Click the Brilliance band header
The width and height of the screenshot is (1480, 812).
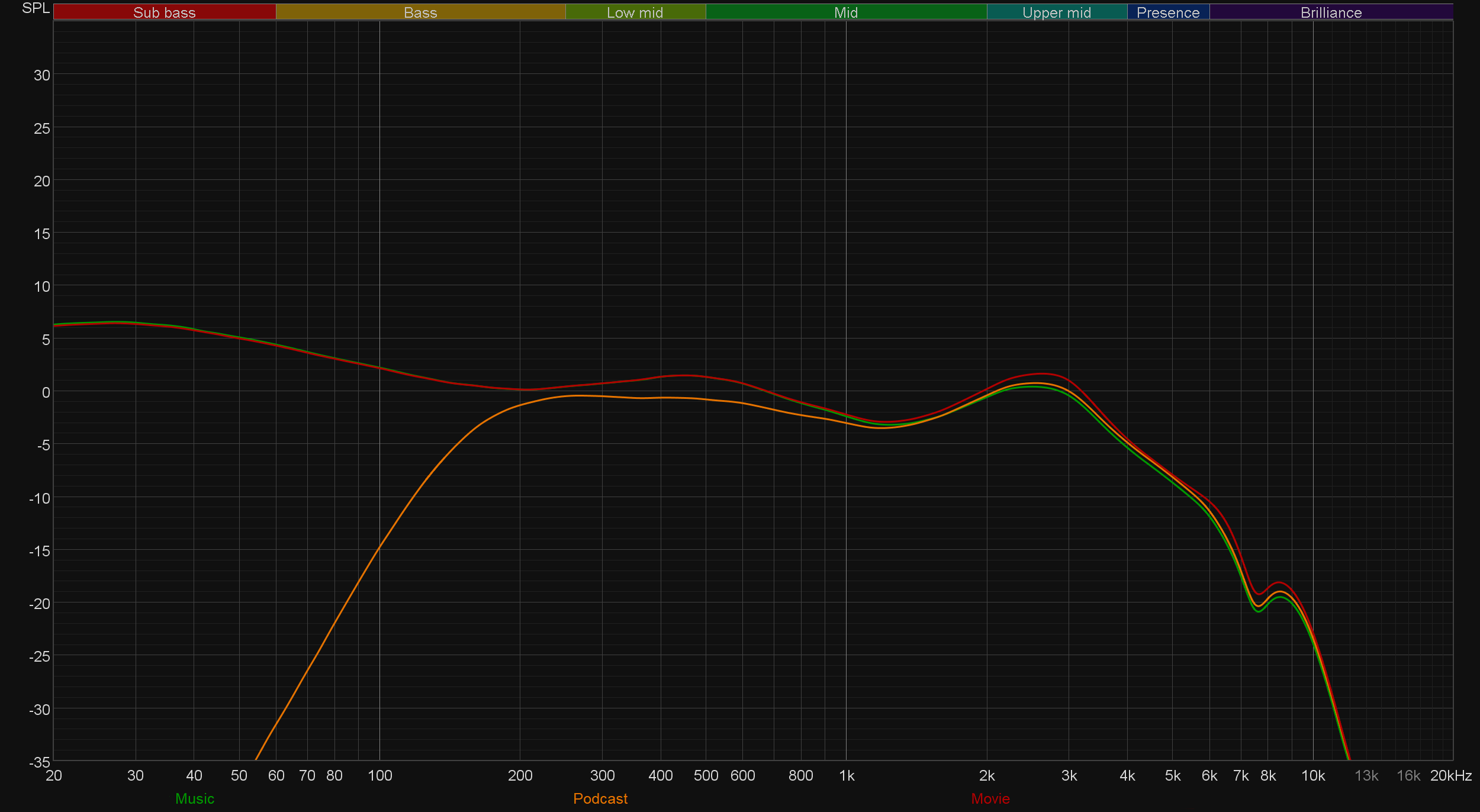1331,12
